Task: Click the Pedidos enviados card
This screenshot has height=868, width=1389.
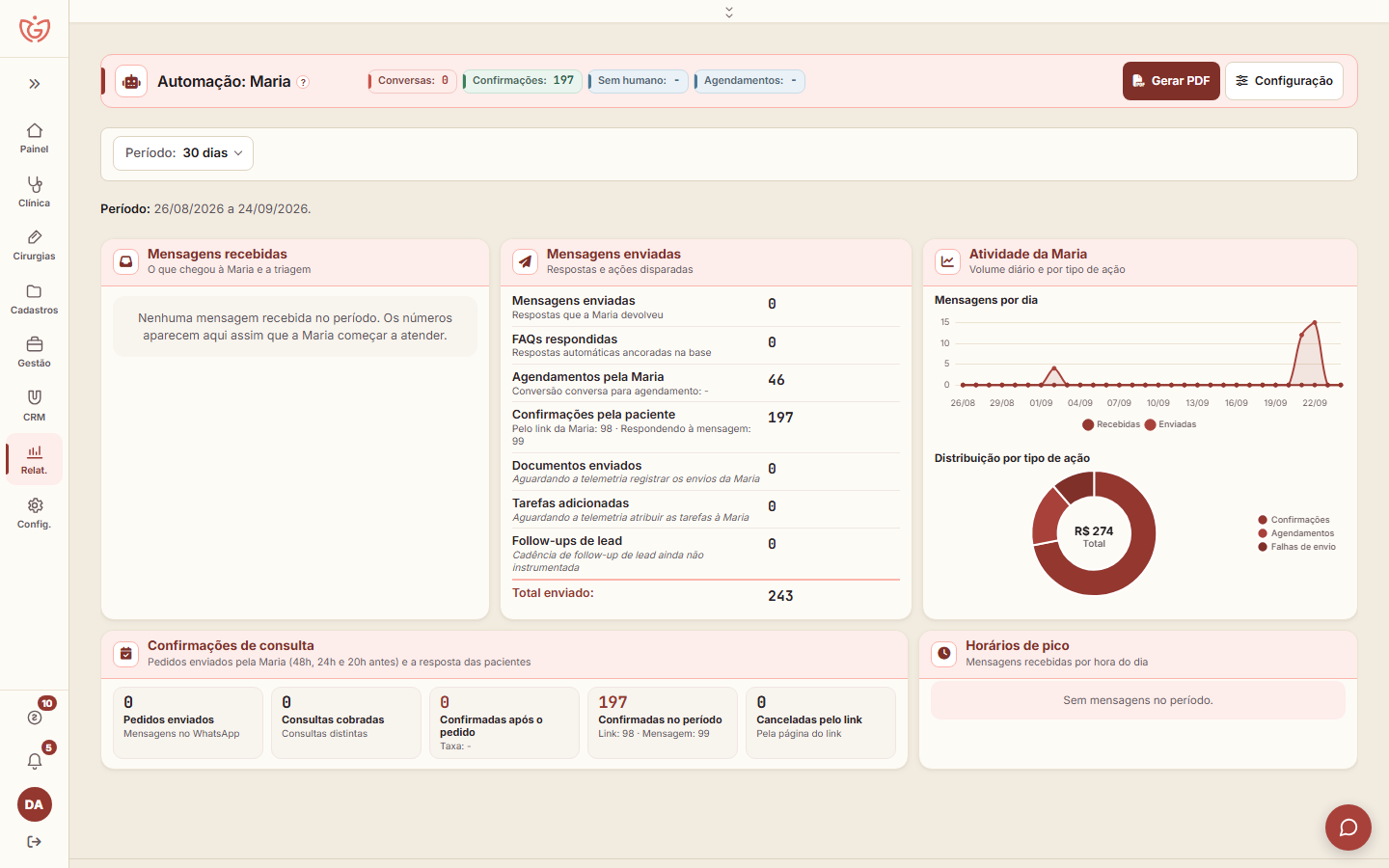Action: tap(188, 722)
